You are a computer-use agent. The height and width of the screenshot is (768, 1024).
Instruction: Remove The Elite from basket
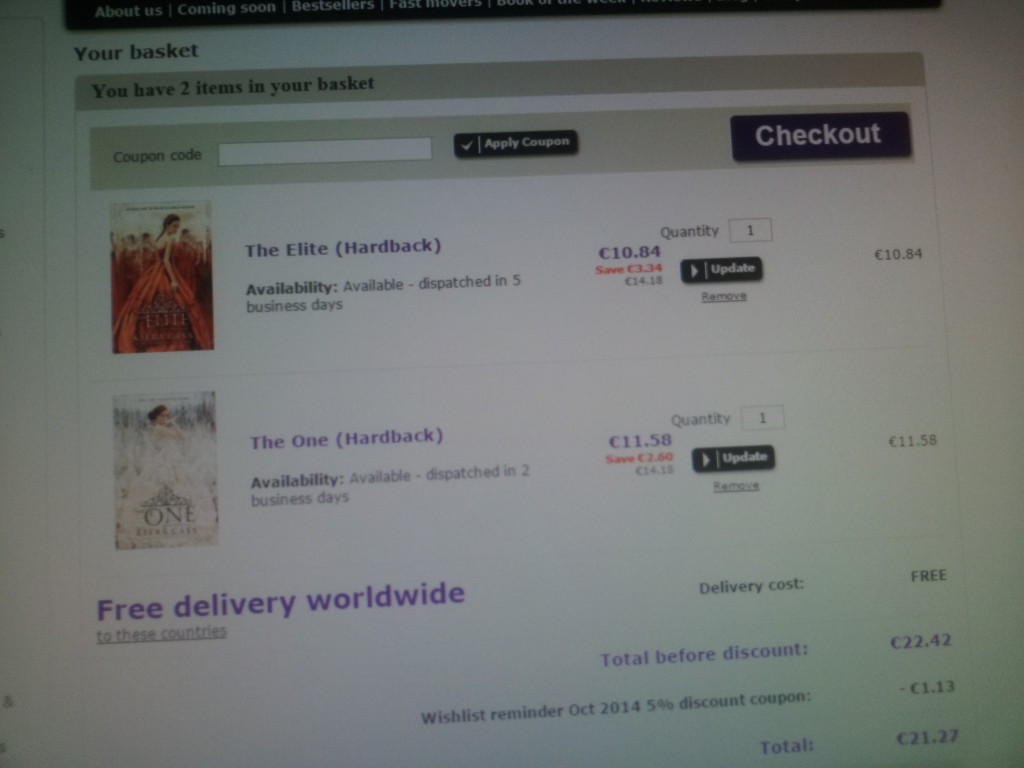coord(724,297)
